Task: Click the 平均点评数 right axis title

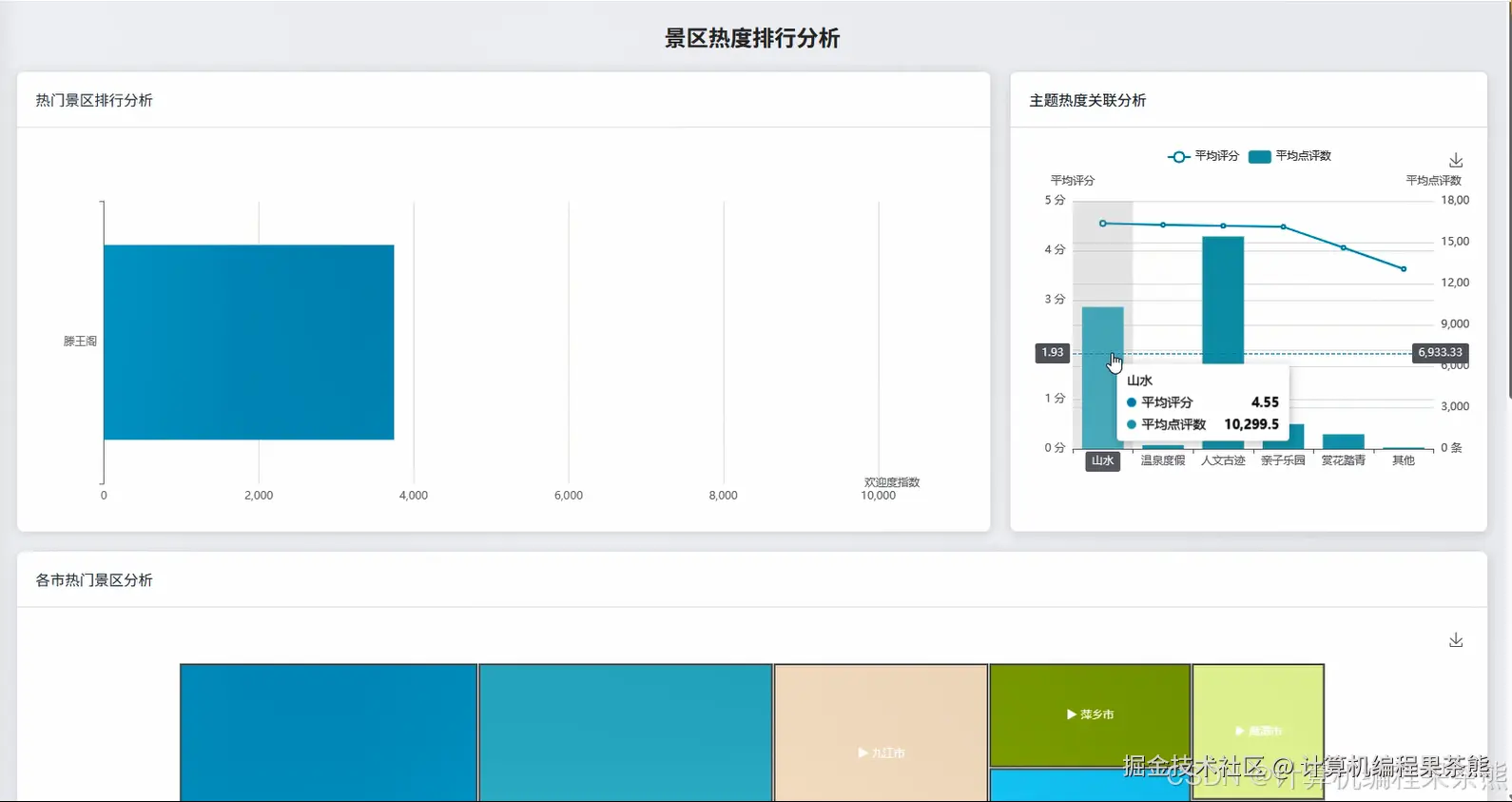Action: [1434, 180]
